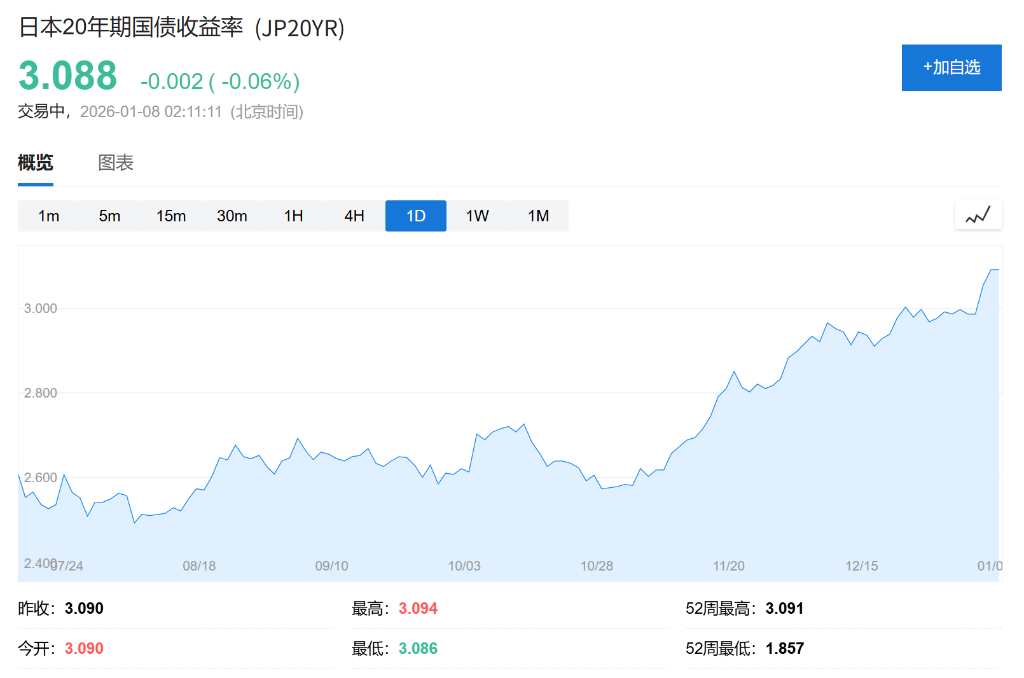Switch to the 1H interval

coord(292,215)
